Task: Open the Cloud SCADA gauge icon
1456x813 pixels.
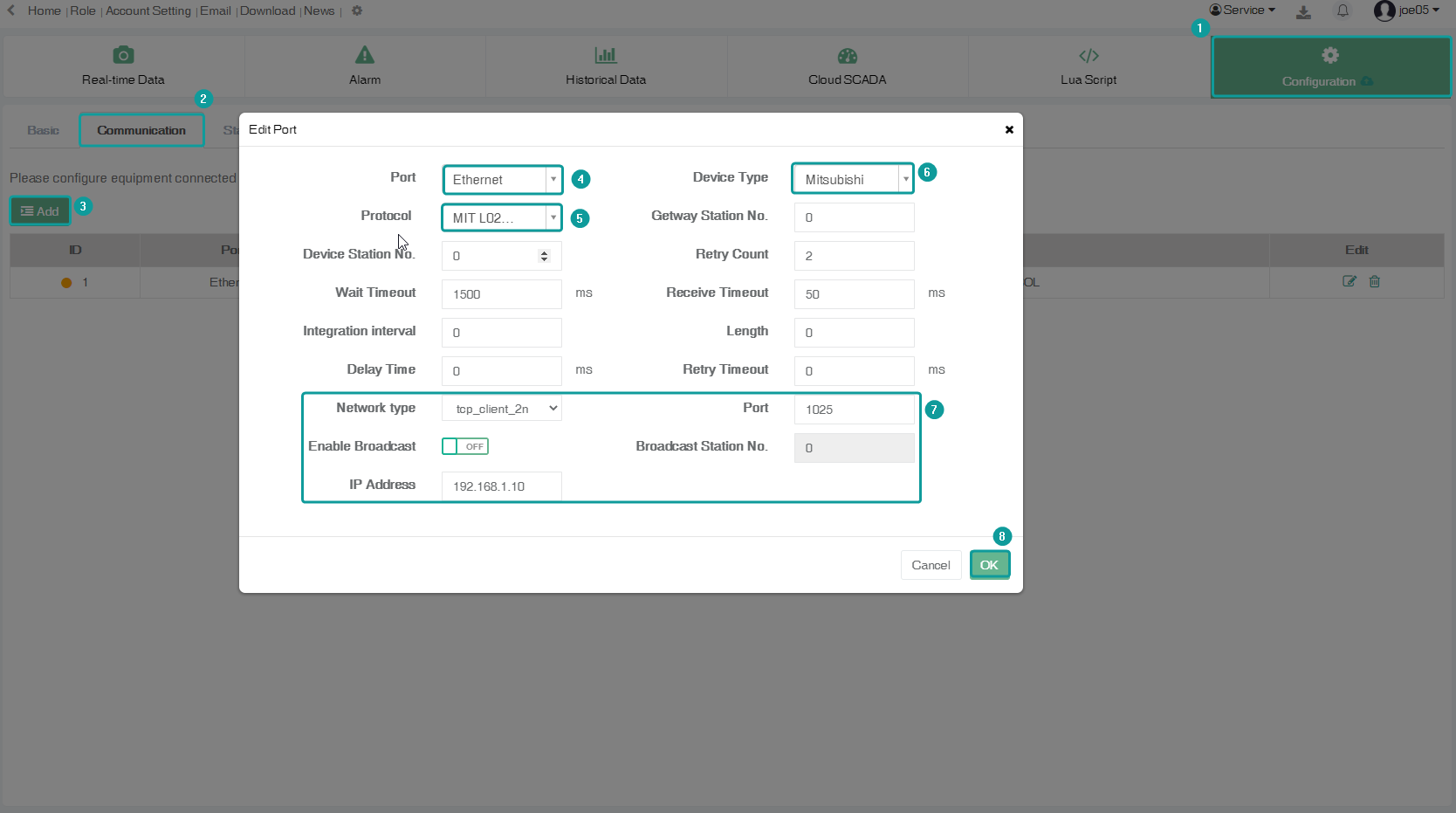Action: pyautogui.click(x=847, y=56)
